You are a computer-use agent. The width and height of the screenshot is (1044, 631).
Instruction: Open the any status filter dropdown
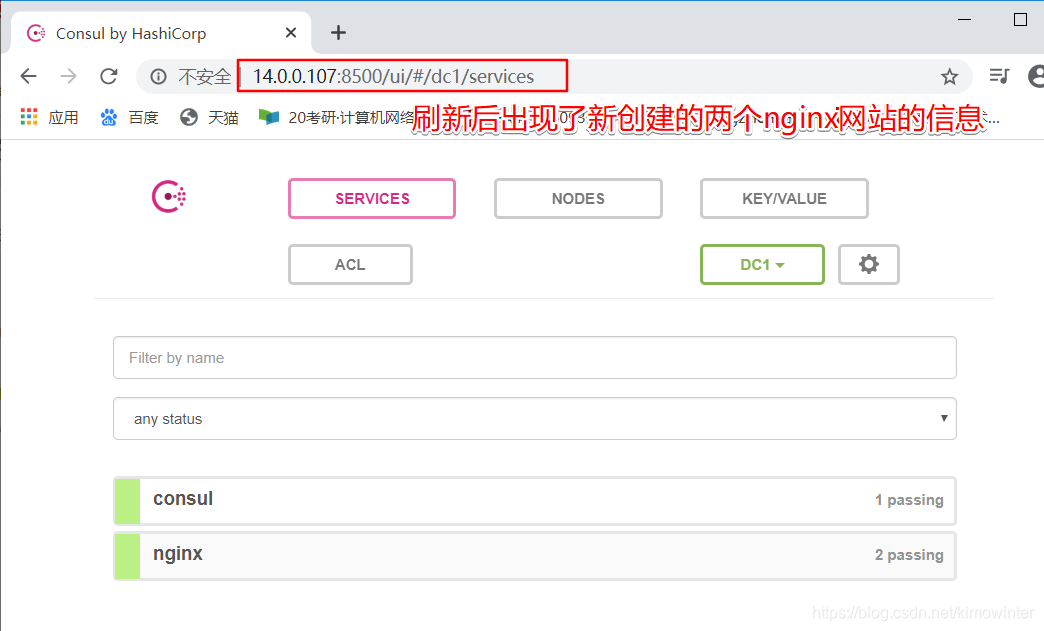(535, 419)
